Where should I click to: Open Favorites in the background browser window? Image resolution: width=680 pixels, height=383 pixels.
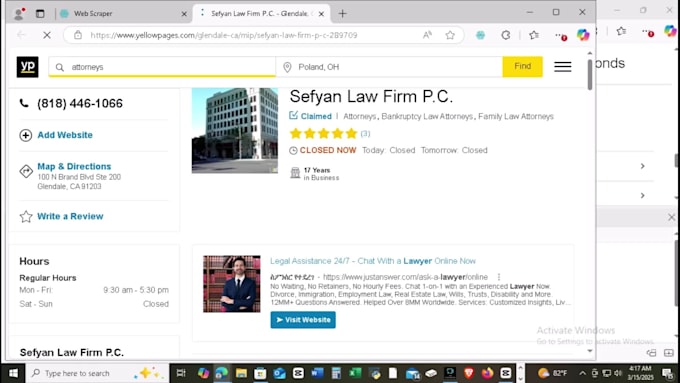pyautogui.click(x=621, y=31)
